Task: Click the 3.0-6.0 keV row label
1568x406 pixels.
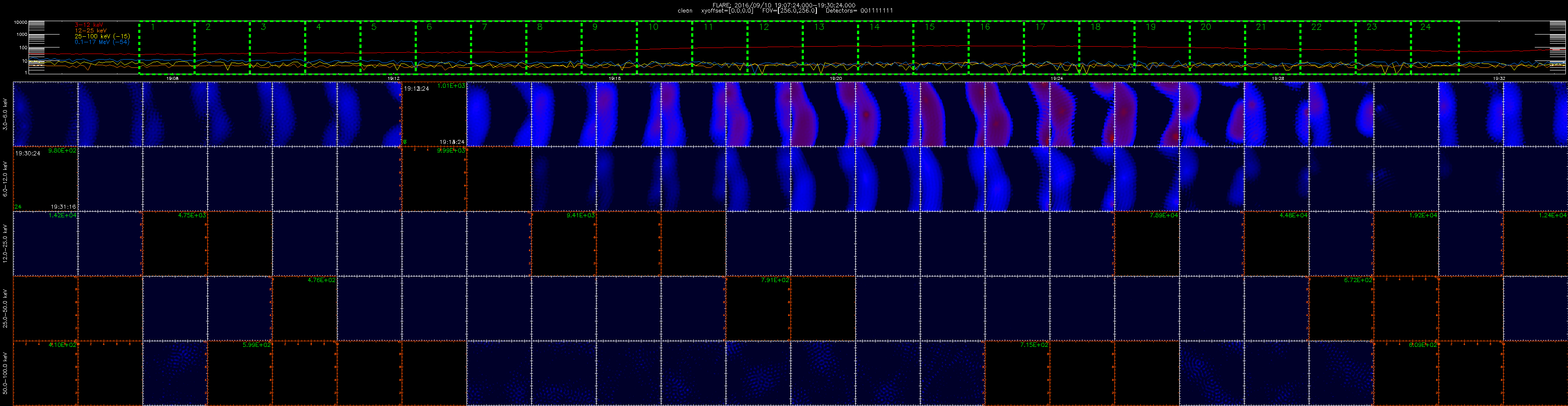Action: 6,114
